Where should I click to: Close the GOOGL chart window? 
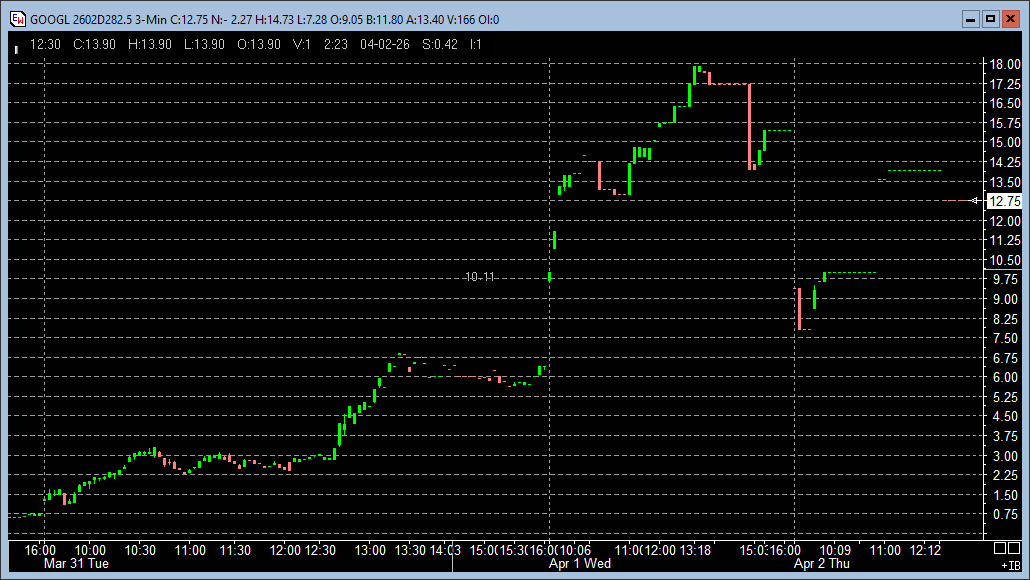(1010, 19)
